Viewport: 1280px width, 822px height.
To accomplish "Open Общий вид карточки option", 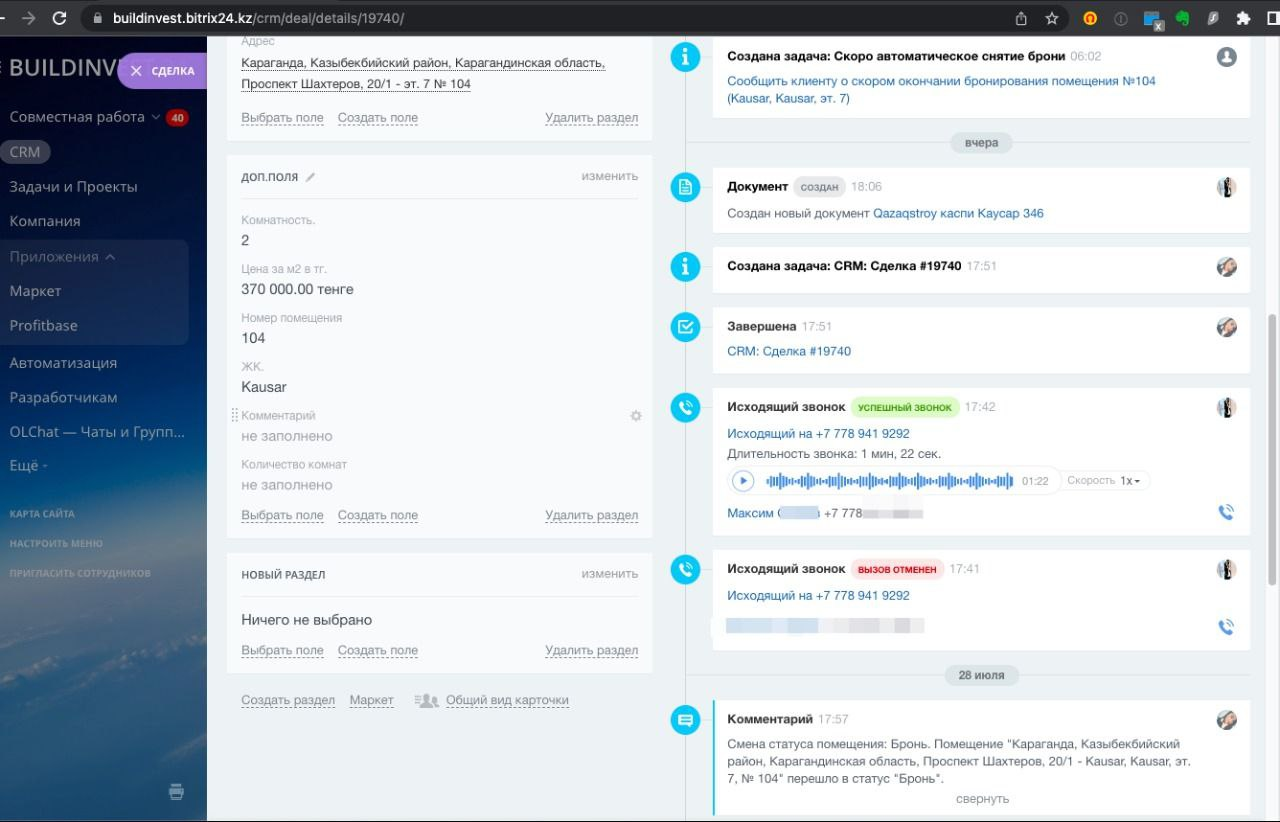I will [x=507, y=701].
